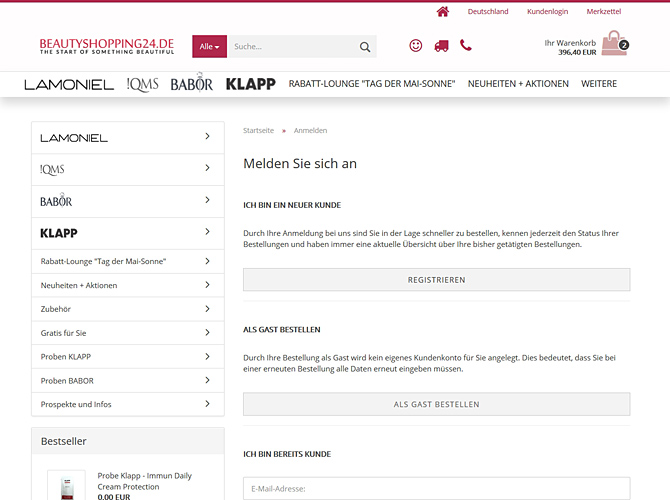Expand Gratis für Sie sidebar arrow

coord(207,332)
